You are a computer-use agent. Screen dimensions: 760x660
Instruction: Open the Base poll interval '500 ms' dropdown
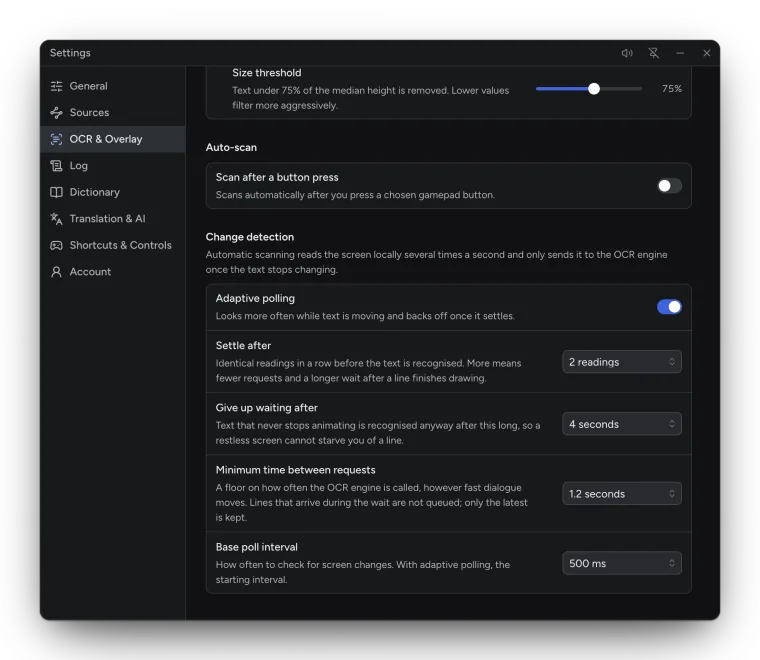pyautogui.click(x=622, y=564)
